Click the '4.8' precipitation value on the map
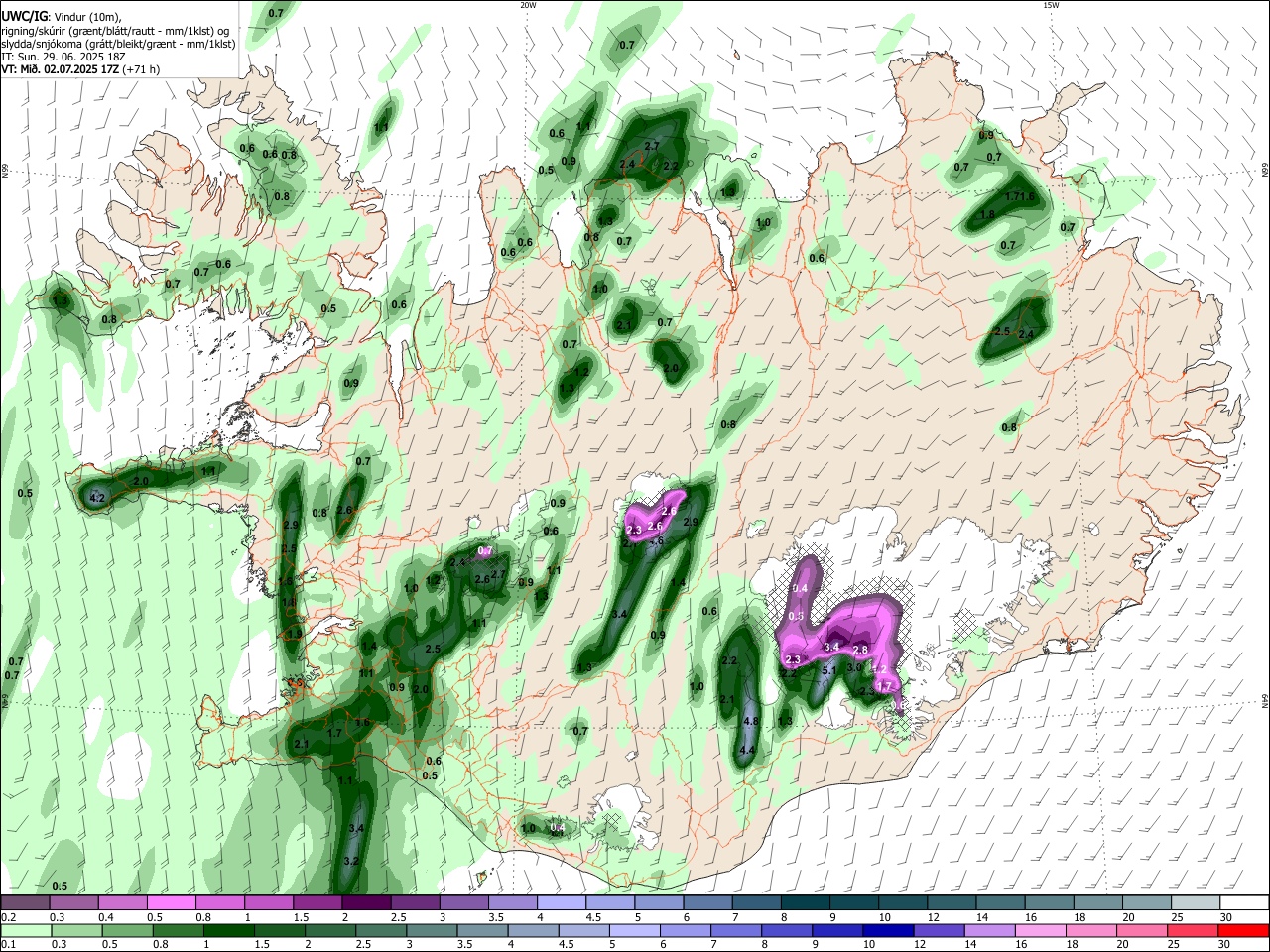Image resolution: width=1270 pixels, height=952 pixels. [x=750, y=722]
